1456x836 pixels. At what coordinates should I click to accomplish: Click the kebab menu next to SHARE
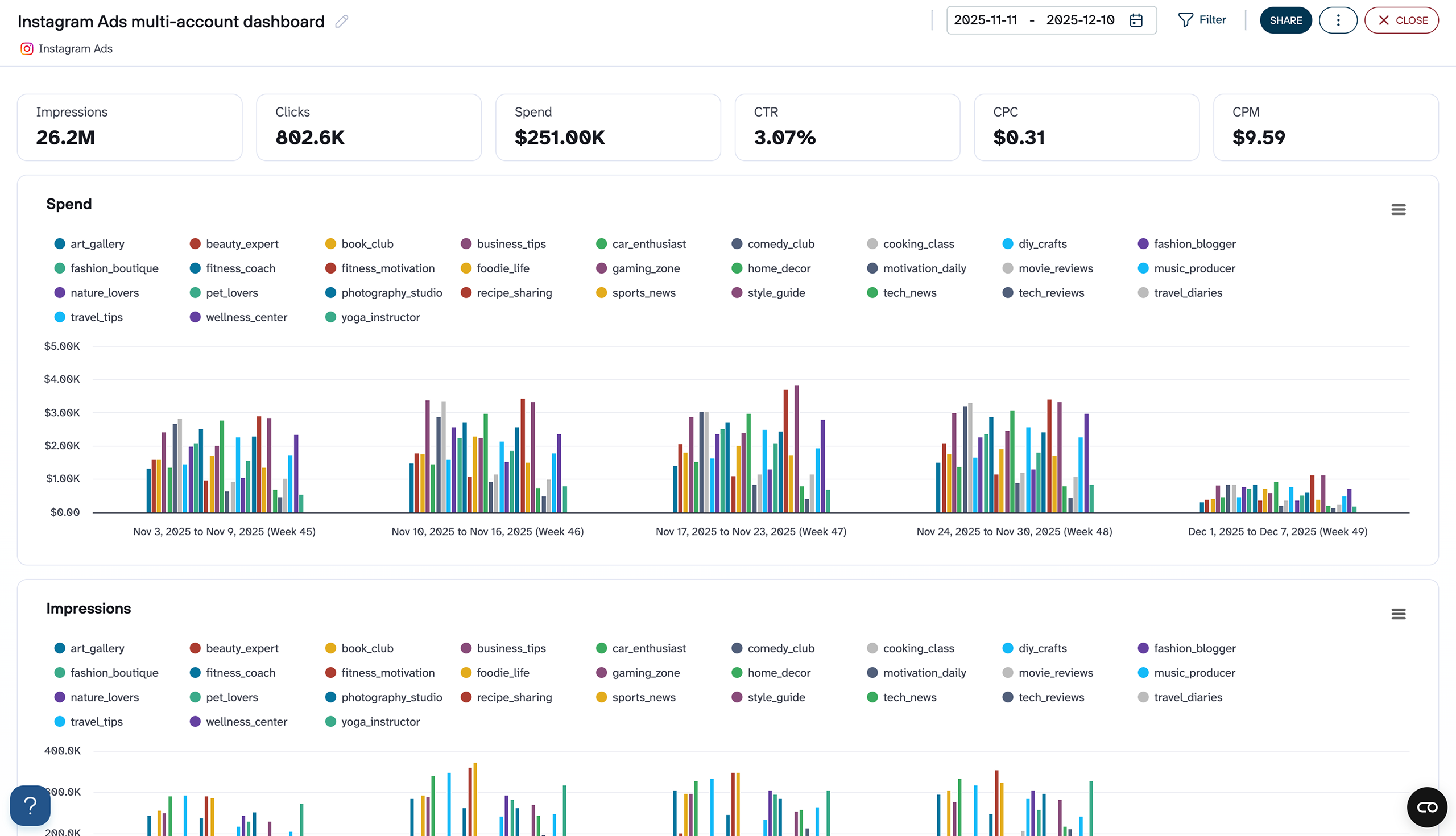click(1338, 19)
